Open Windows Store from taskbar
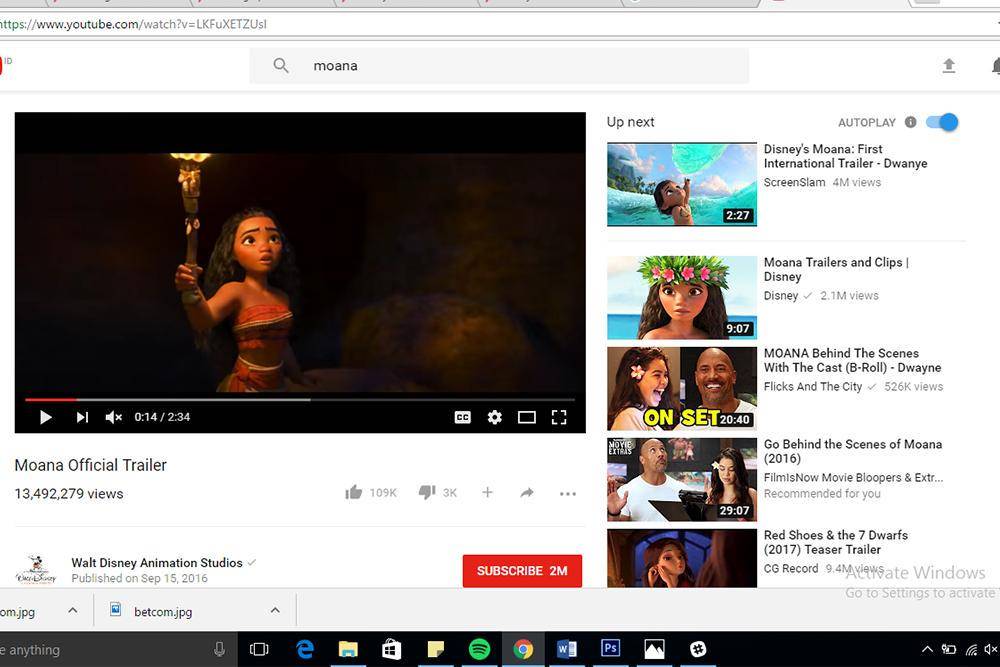Image resolution: width=1000 pixels, height=667 pixels. (x=392, y=649)
